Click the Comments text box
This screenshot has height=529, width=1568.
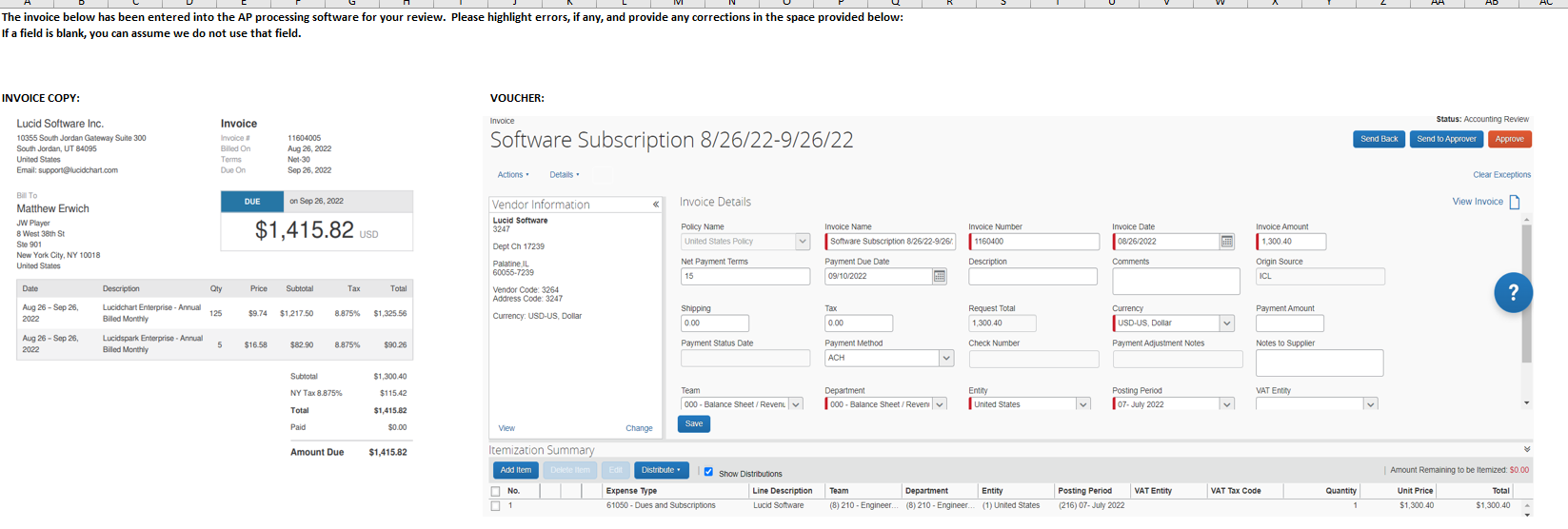tap(1176, 281)
